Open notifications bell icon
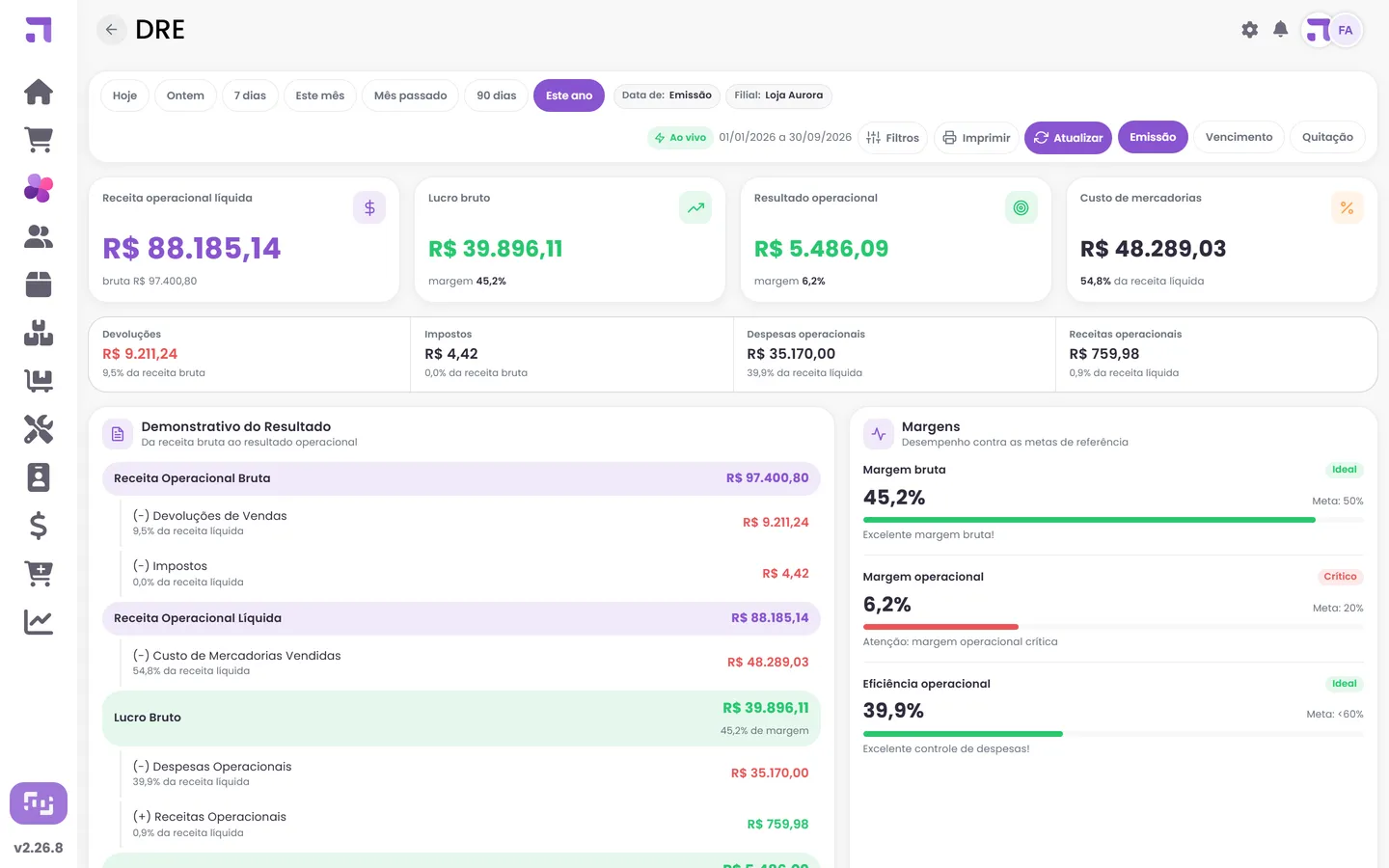This screenshot has width=1389, height=868. click(1281, 30)
